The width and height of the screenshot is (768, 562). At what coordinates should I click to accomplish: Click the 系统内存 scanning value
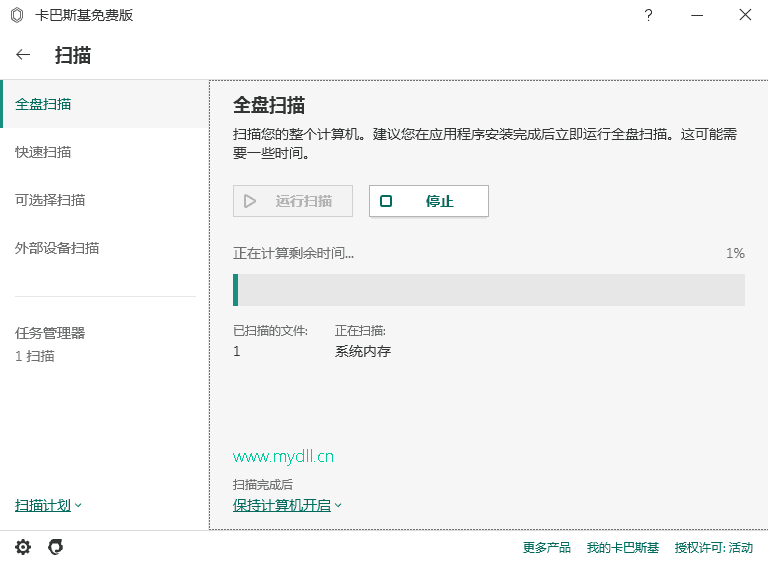pos(363,351)
